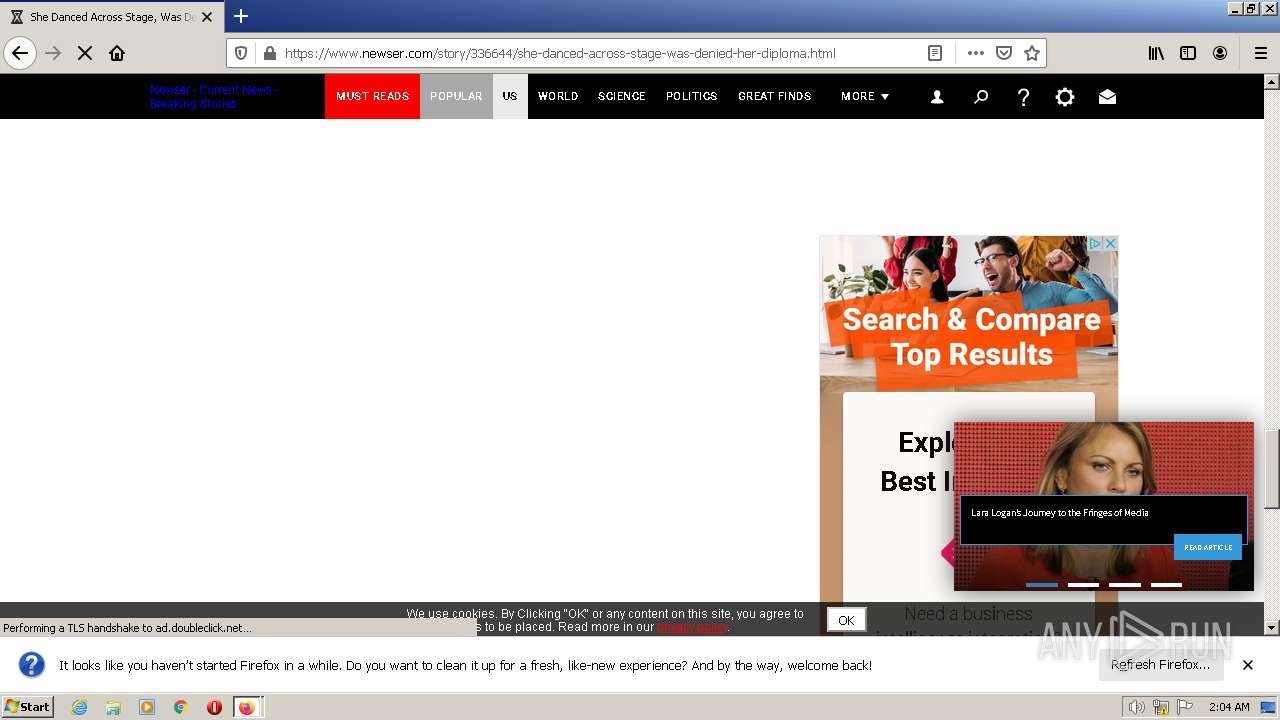
Task: Open the US news section
Action: [510, 96]
